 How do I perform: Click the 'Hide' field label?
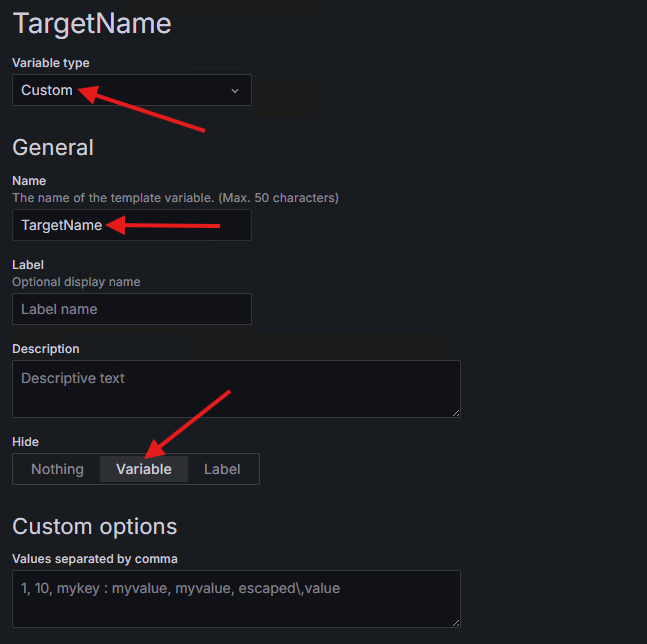(26, 441)
